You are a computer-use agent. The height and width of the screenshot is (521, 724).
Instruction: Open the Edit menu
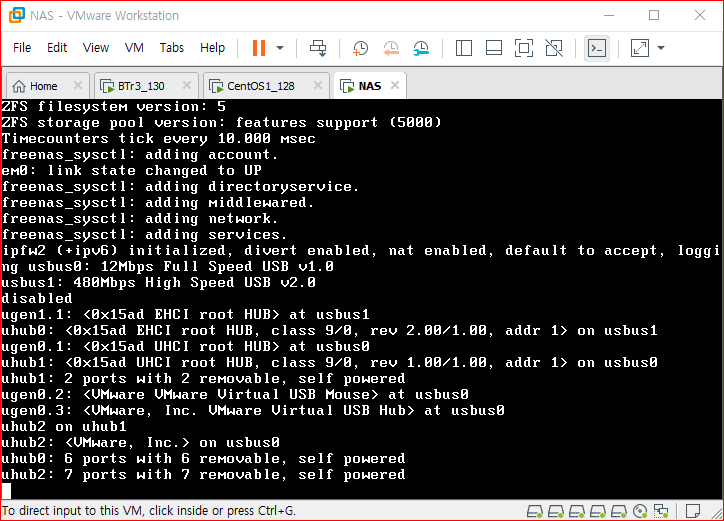click(57, 48)
